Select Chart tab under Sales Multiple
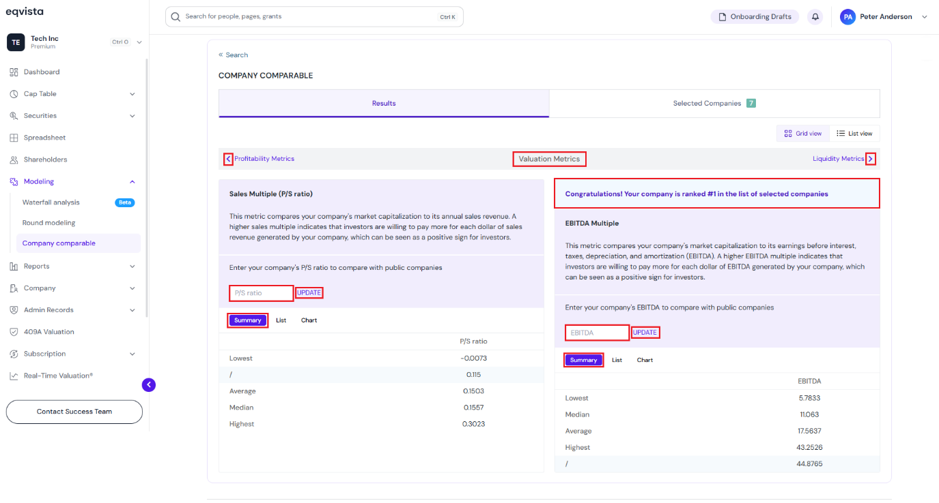The height and width of the screenshot is (503, 939). click(x=309, y=320)
